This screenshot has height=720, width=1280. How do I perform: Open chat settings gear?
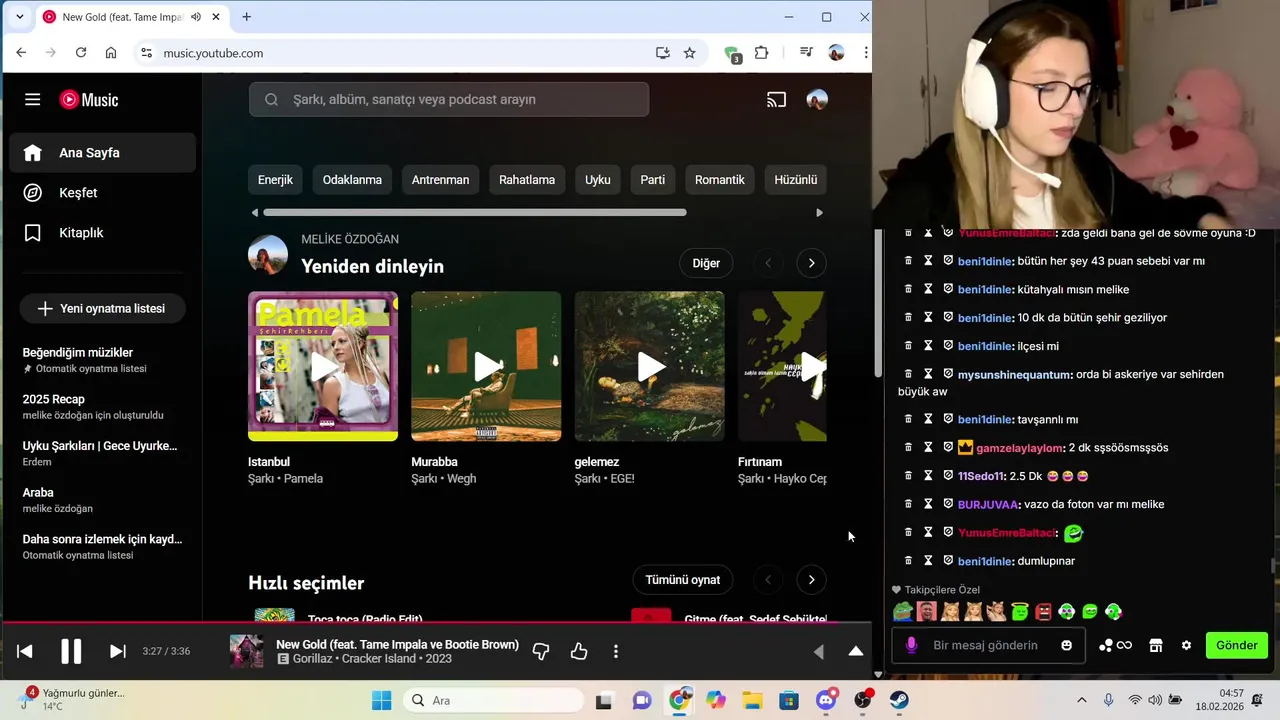coord(1186,645)
